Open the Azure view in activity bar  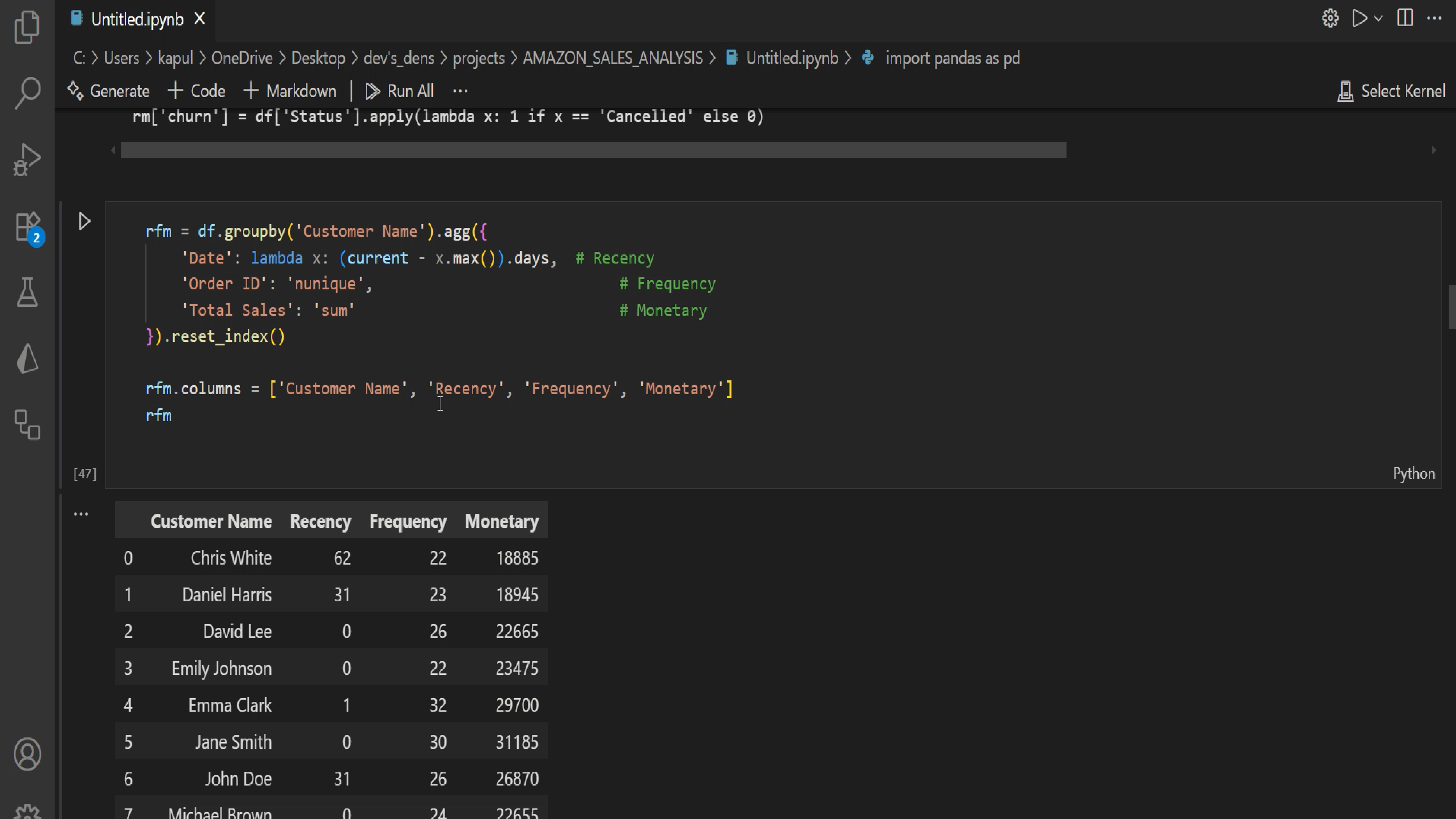[x=27, y=358]
